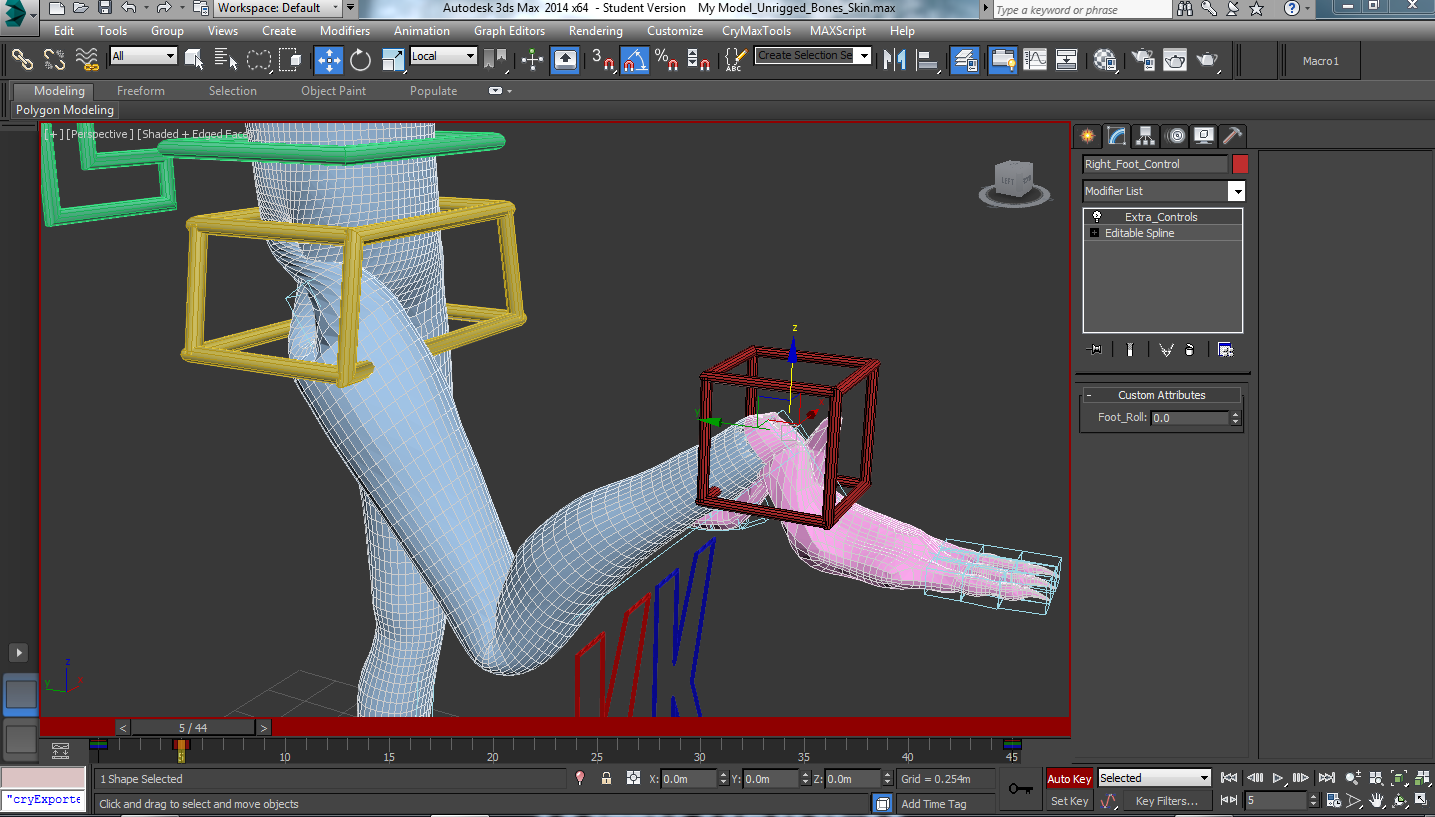Click the Select Object toolbar icon
Screen dimensions: 1435x817
(x=192, y=60)
